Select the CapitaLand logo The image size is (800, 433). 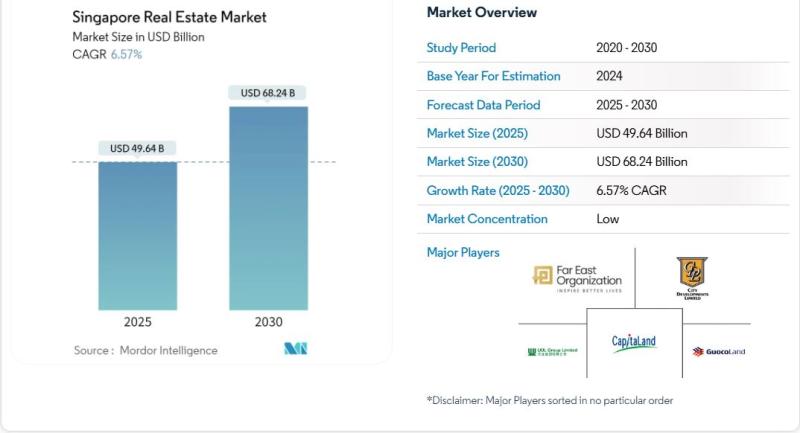pos(634,343)
